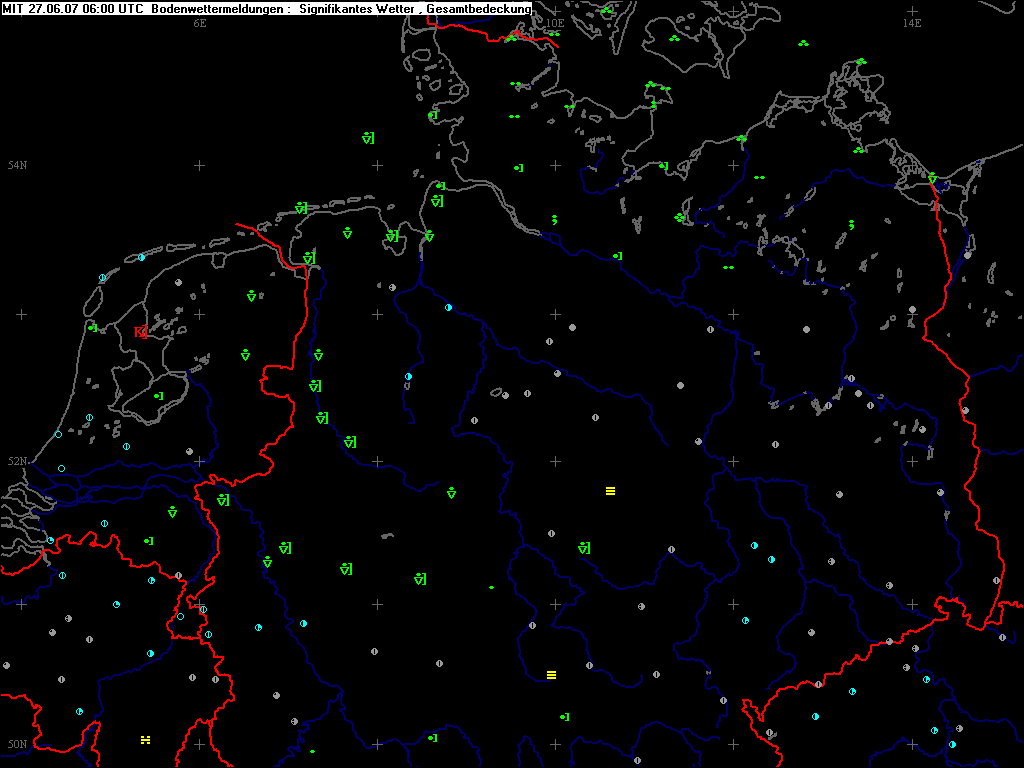This screenshot has width=1024, height=768.
Task: Select the 50N latitude label
Action: click(x=17, y=744)
